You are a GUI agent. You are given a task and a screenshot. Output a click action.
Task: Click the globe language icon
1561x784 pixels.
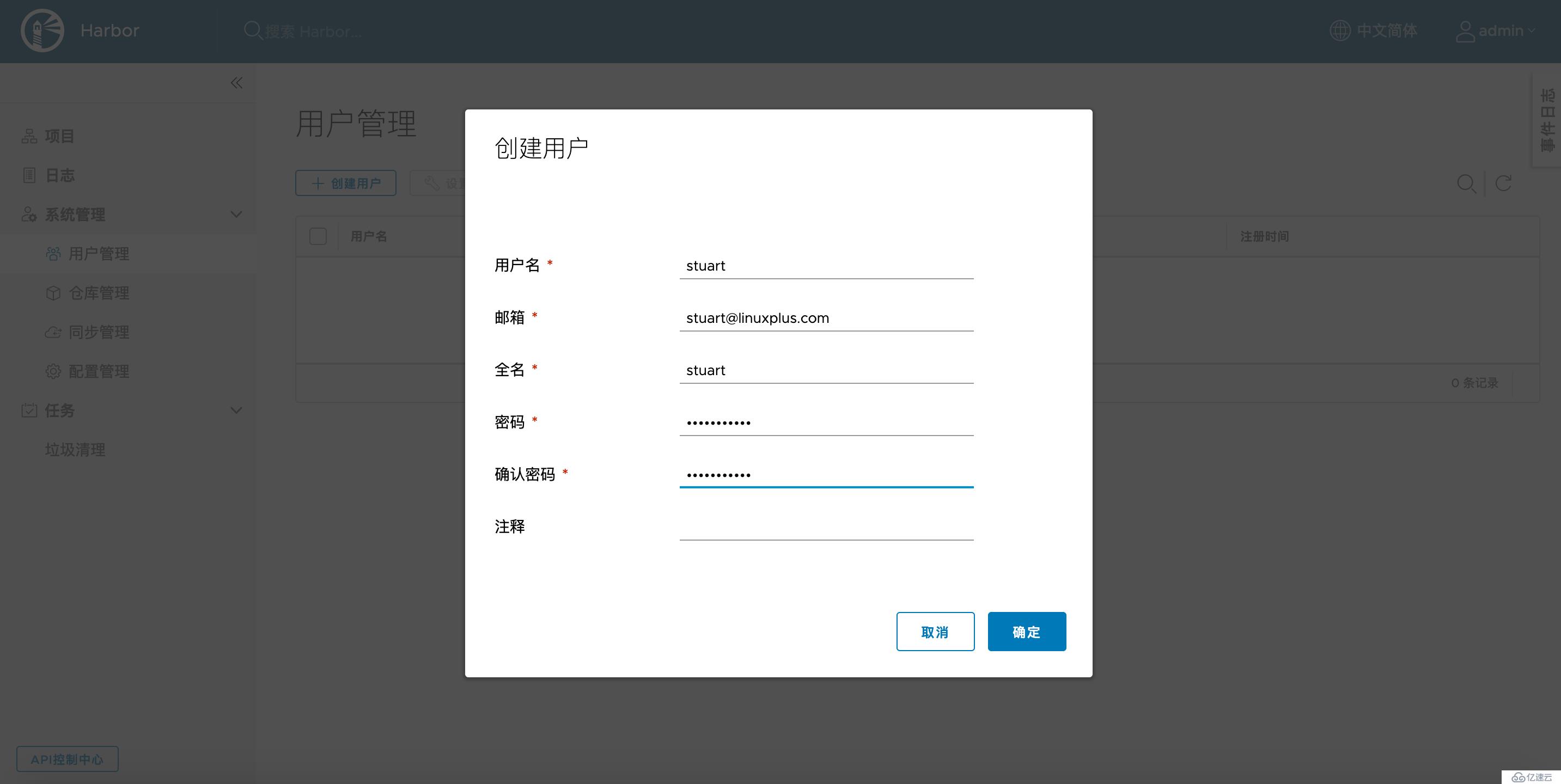[x=1340, y=30]
